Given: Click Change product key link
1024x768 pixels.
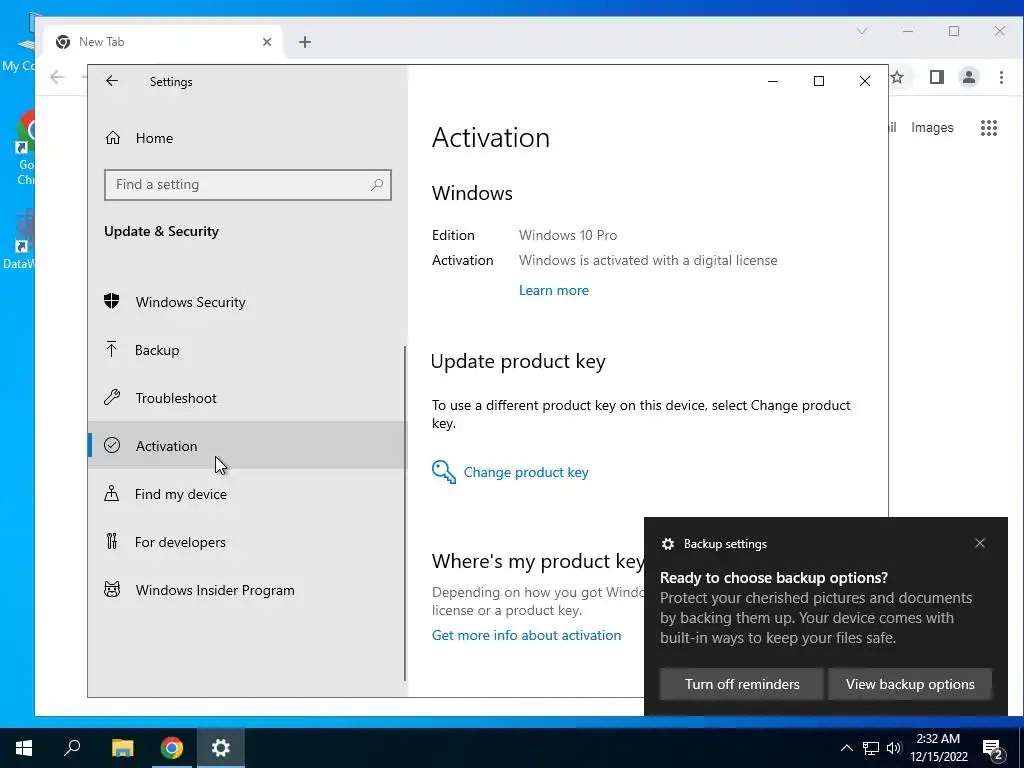Looking at the screenshot, I should pyautogui.click(x=526, y=472).
